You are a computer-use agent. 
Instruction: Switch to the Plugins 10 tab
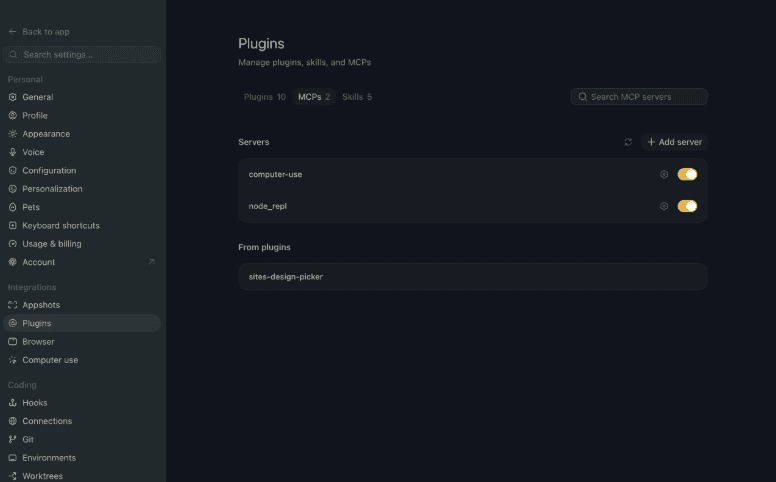click(265, 97)
